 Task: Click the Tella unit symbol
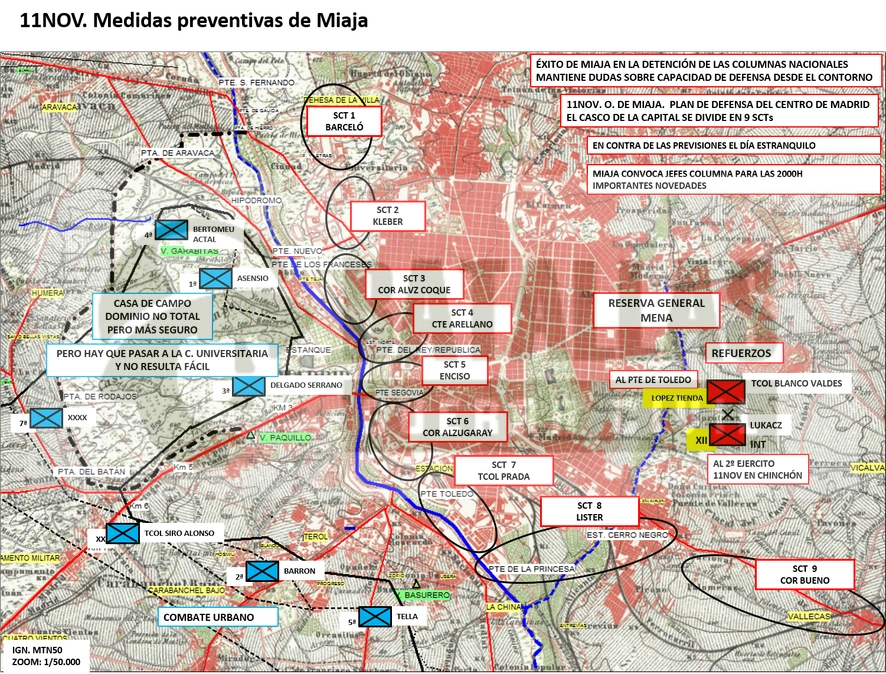(x=375, y=616)
